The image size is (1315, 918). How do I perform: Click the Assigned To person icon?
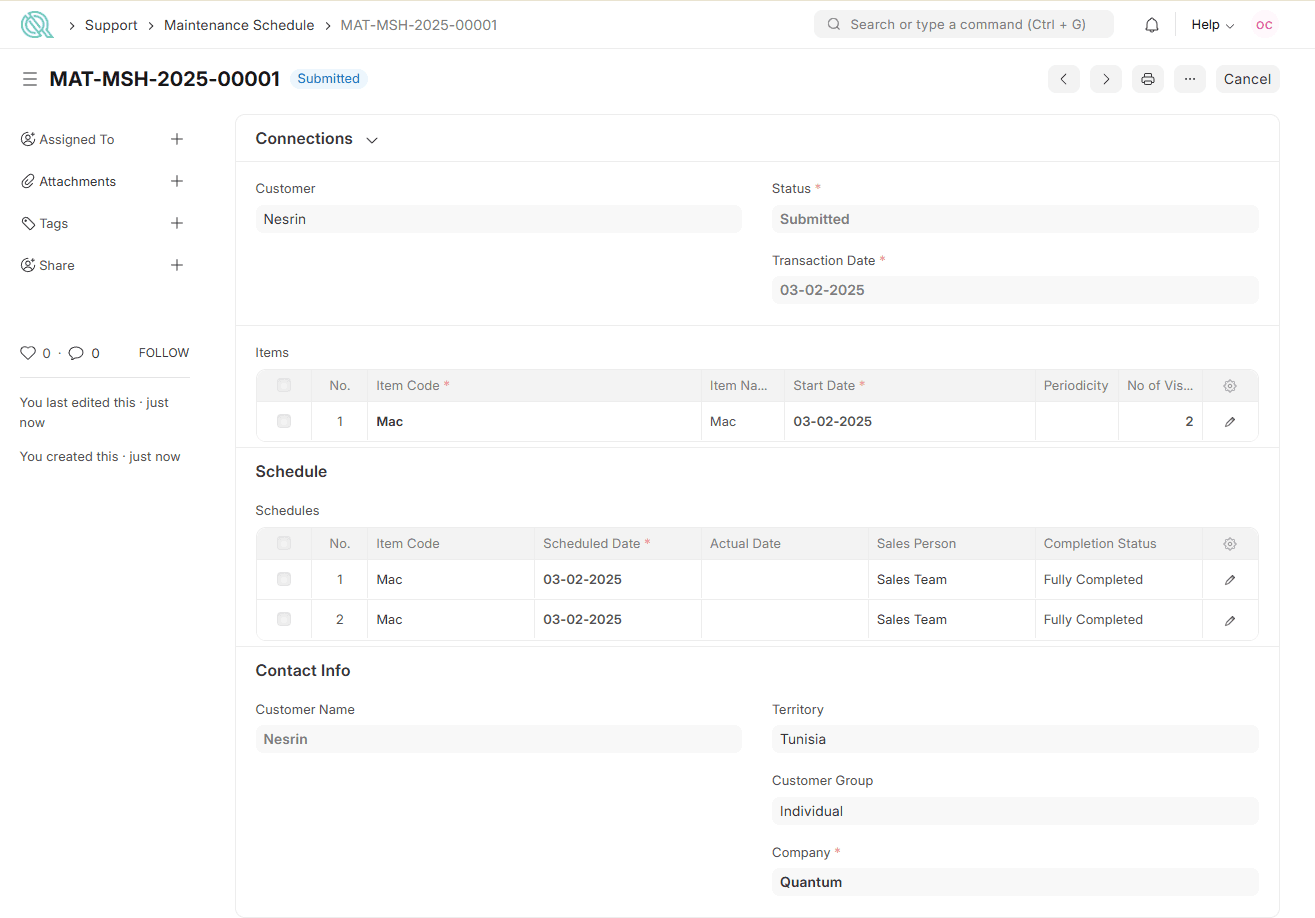pos(28,139)
